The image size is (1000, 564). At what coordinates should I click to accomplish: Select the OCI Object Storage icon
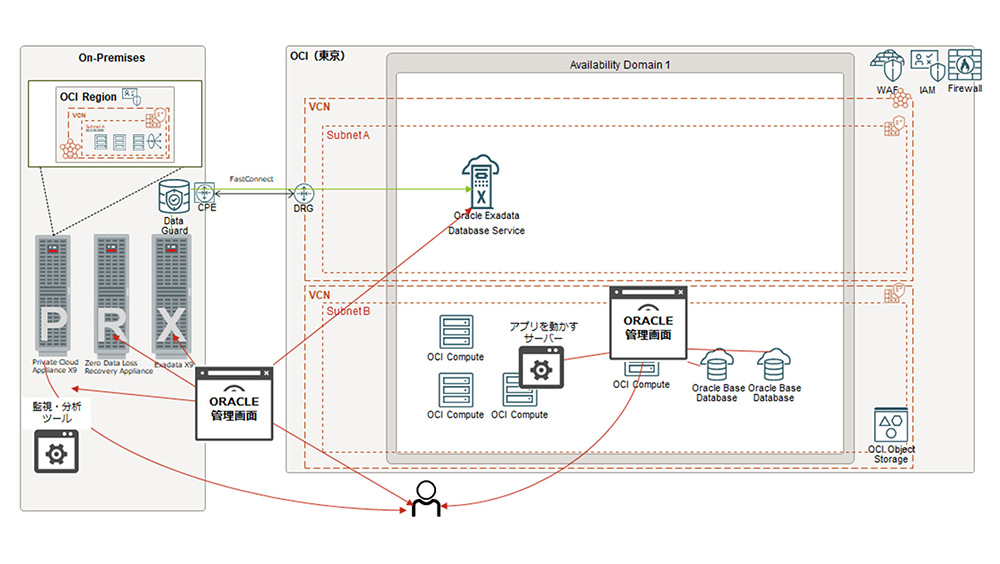coord(888,427)
